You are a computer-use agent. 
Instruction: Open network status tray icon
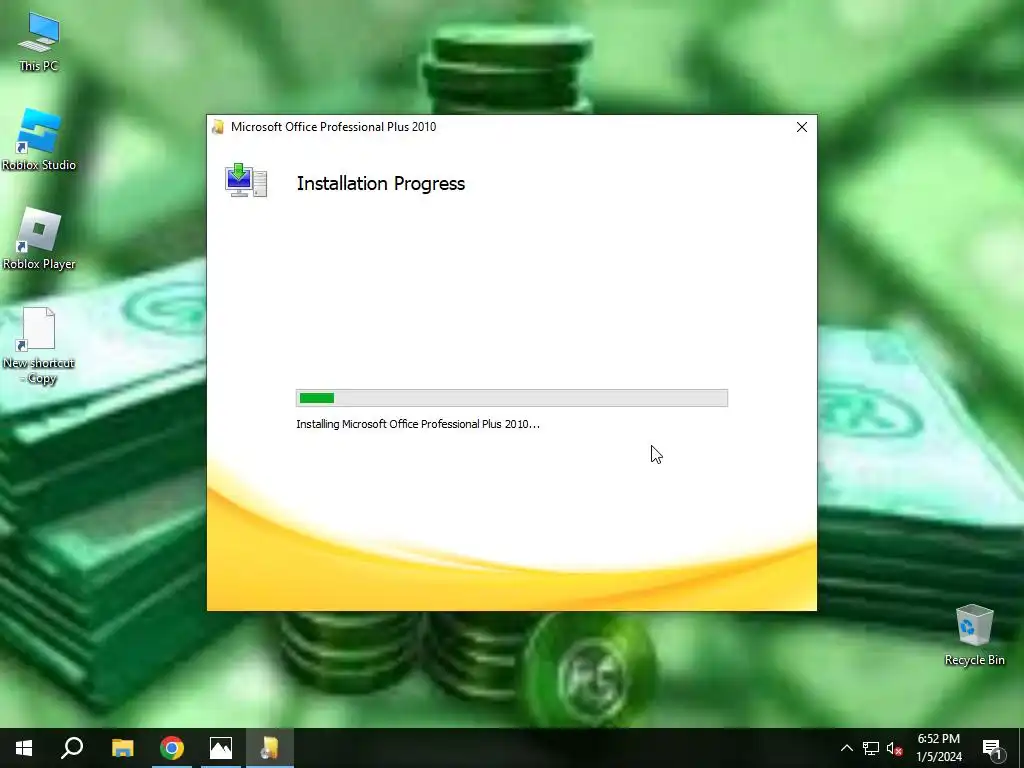[x=871, y=748]
